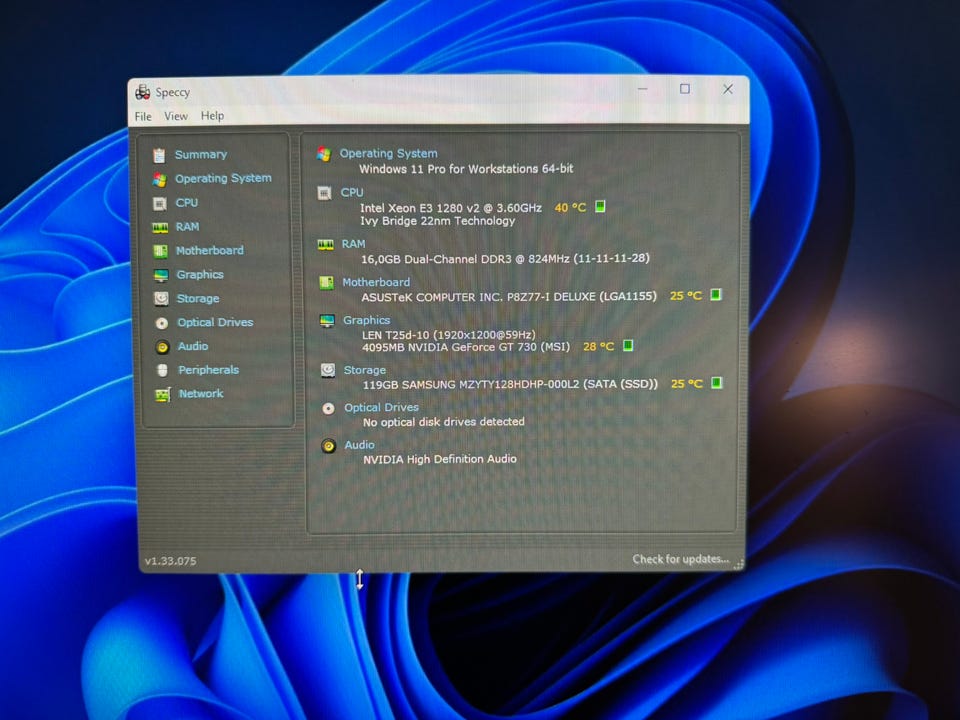Open the CPU heading link in summary
The height and width of the screenshot is (720, 960).
click(352, 192)
